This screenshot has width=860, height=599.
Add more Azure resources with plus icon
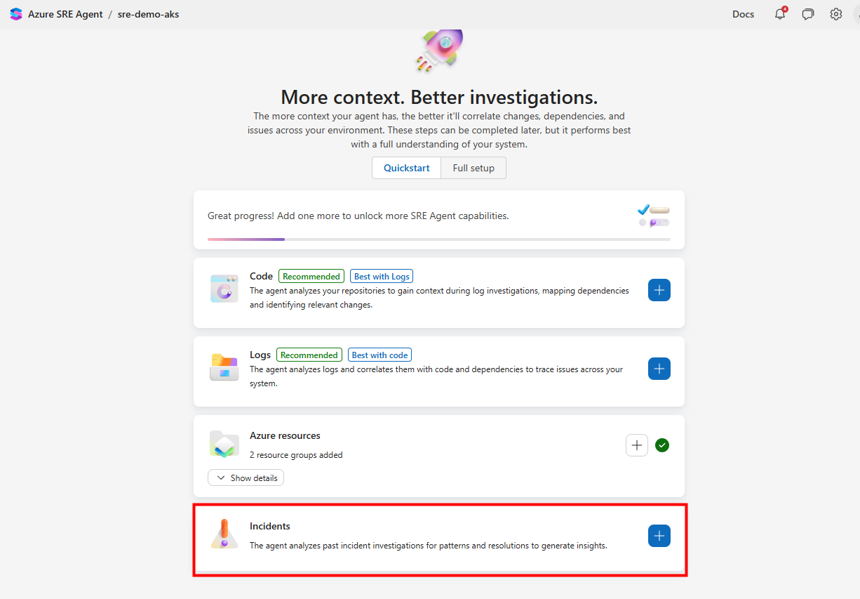click(x=637, y=445)
